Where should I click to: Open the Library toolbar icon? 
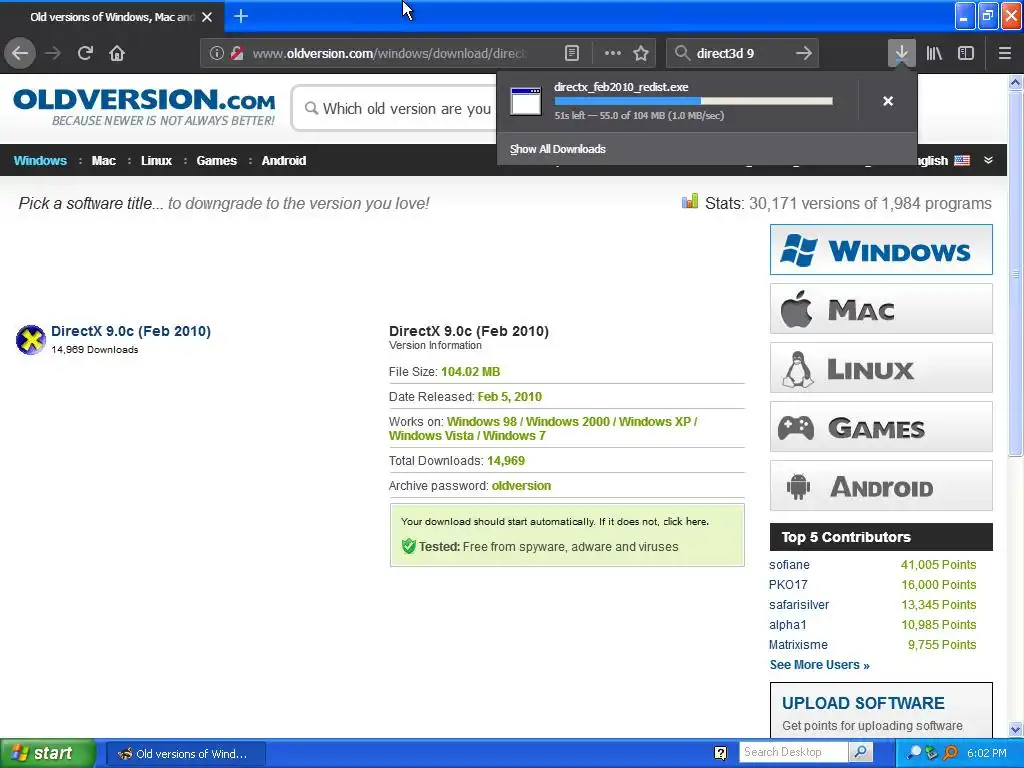coord(934,54)
